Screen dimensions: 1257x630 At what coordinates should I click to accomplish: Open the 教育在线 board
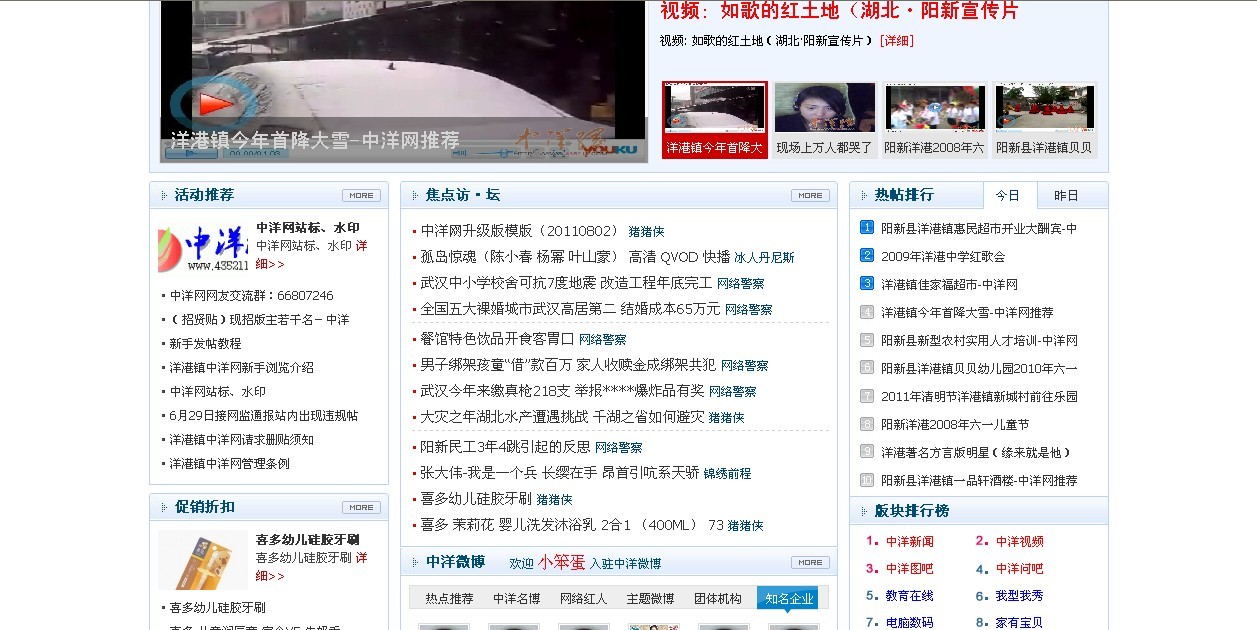909,595
